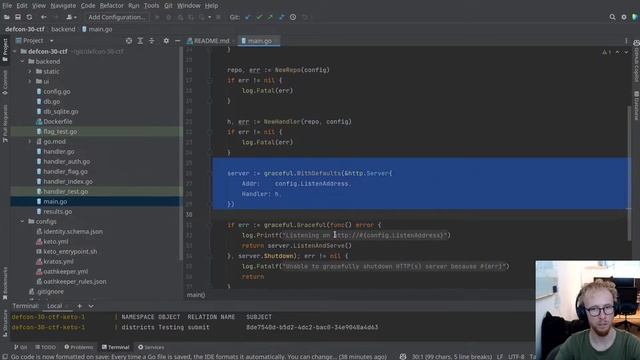Viewport: 640px width, 360px height.
Task: Navigate back with the left arrow icon
Action: [x=43, y=17]
